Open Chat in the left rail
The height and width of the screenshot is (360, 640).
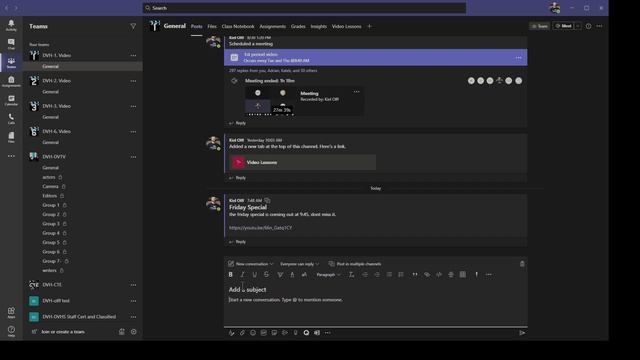(11, 44)
